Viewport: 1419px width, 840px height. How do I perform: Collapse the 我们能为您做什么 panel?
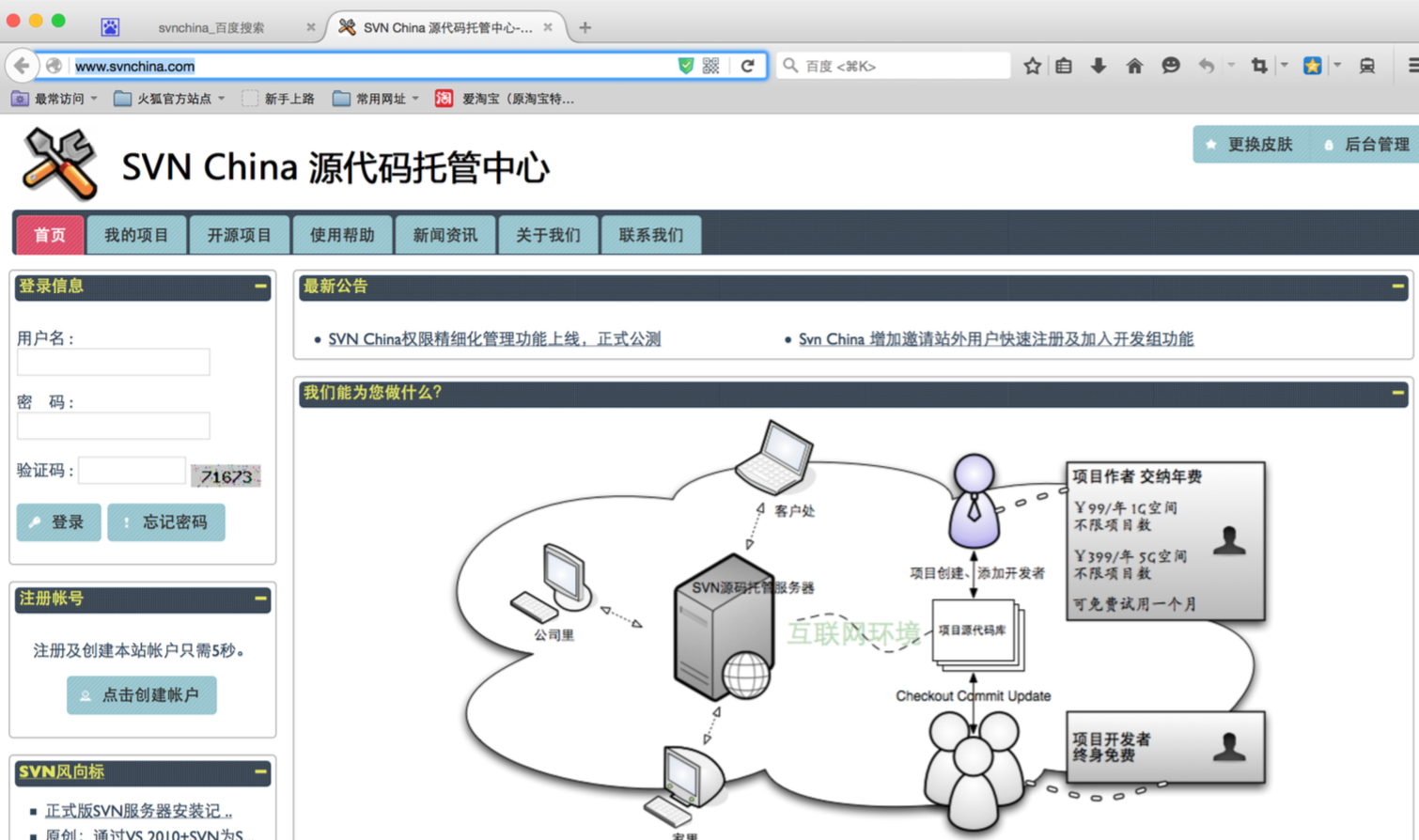pos(1398,392)
